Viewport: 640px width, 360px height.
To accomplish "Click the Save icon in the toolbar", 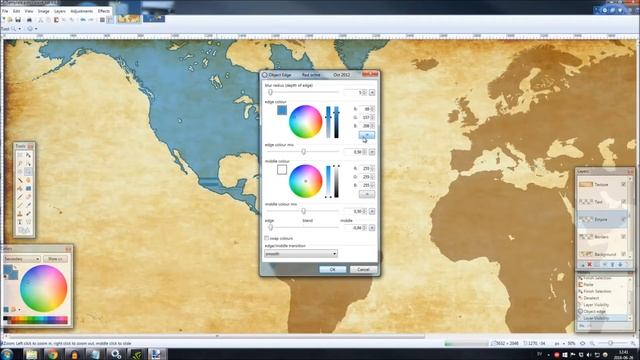I will click(x=18, y=20).
